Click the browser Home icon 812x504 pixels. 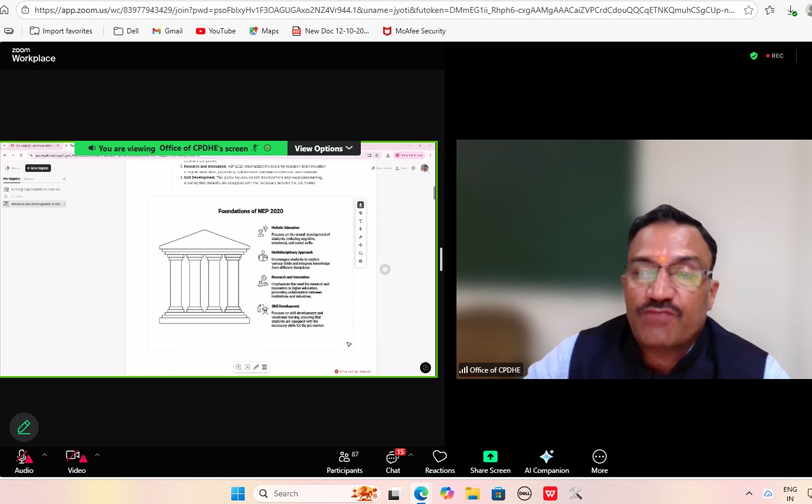(x=4, y=10)
